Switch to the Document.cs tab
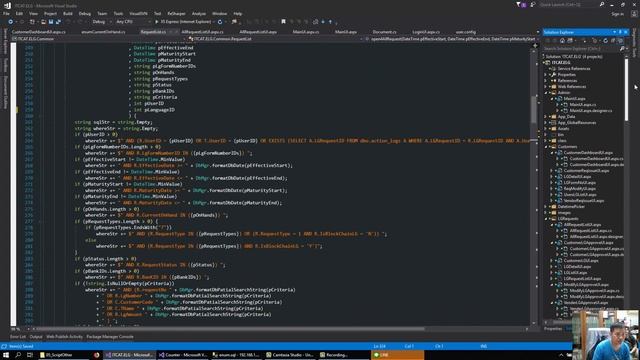640x360 pixels. pos(384,32)
